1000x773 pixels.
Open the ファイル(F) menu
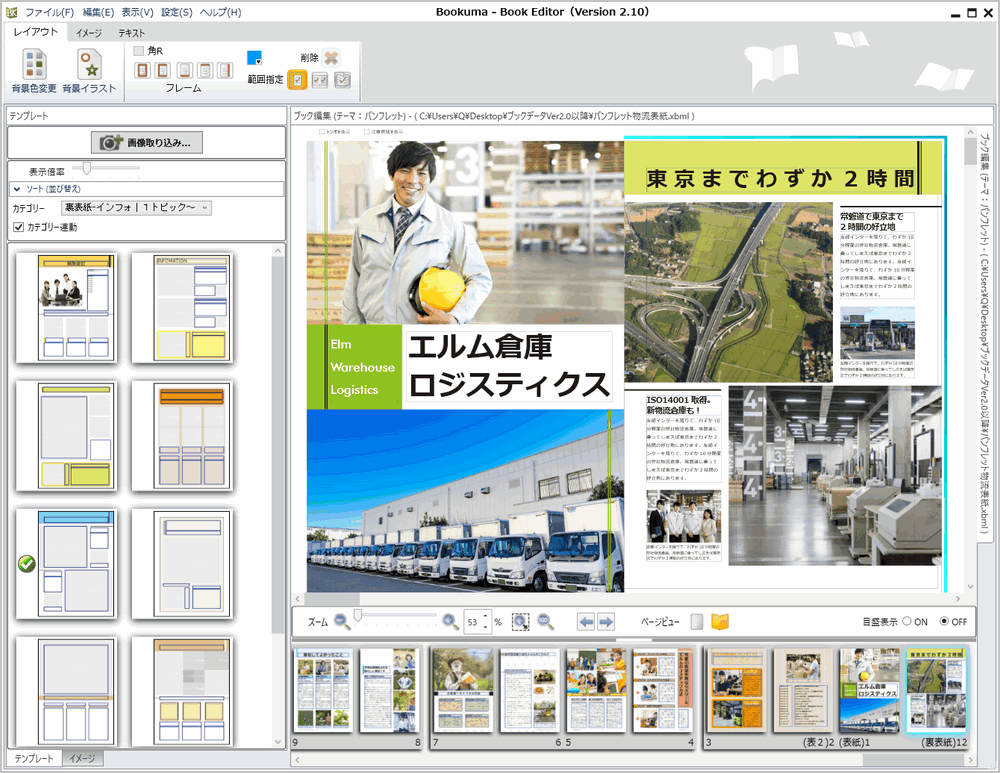point(49,12)
